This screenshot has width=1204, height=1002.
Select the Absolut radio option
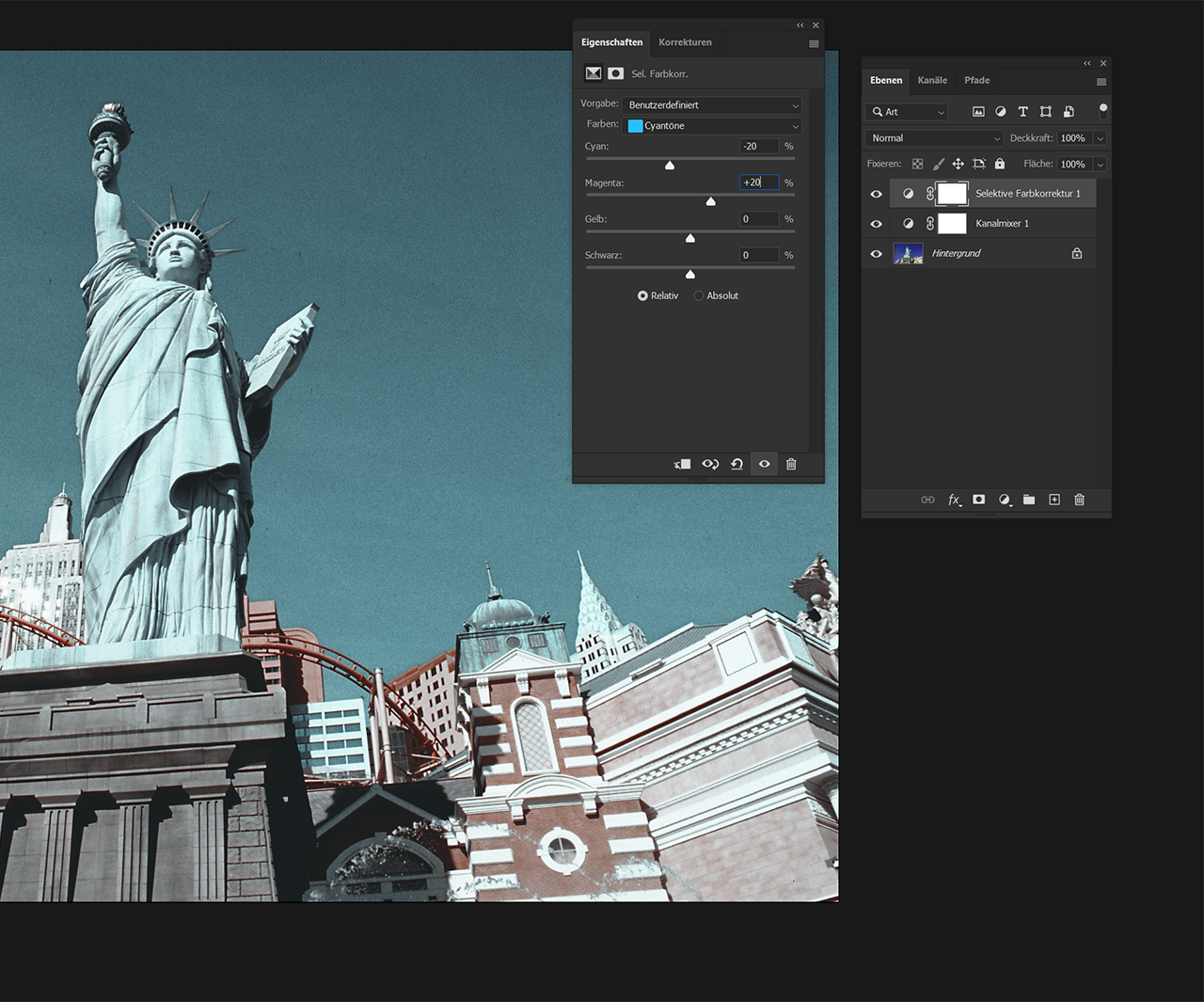click(699, 295)
